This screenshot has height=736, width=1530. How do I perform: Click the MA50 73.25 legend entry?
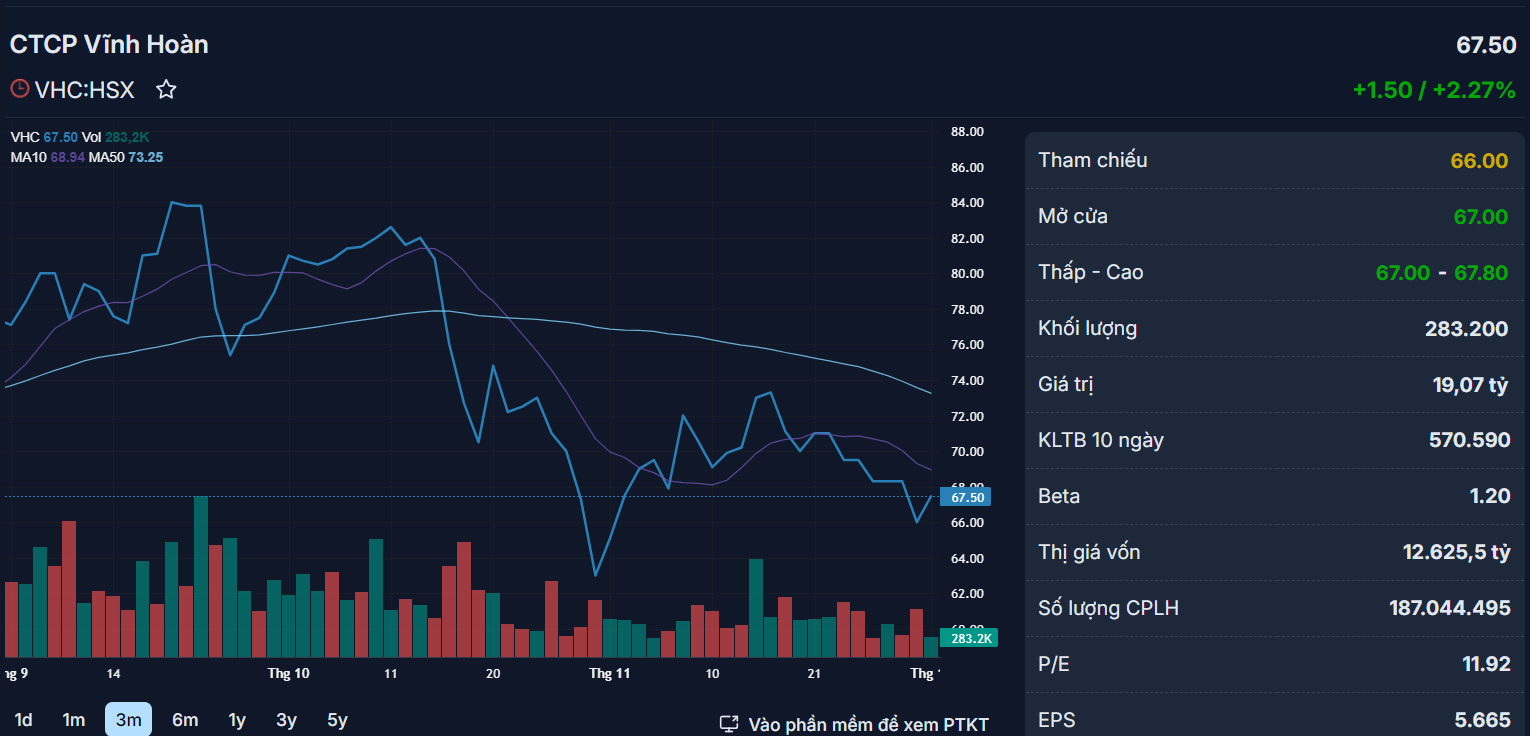[126, 157]
